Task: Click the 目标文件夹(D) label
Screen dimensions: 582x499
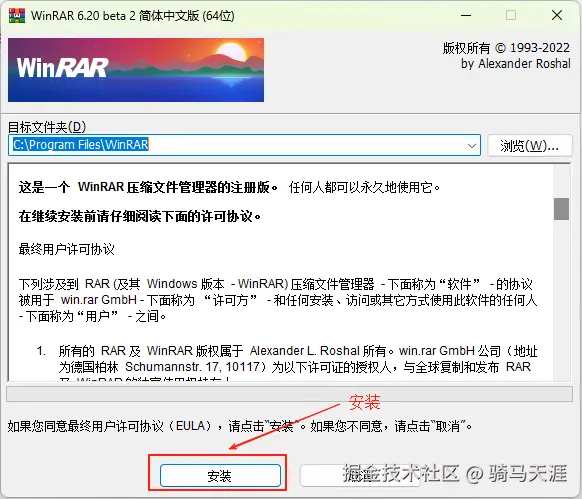Action: tap(47, 127)
